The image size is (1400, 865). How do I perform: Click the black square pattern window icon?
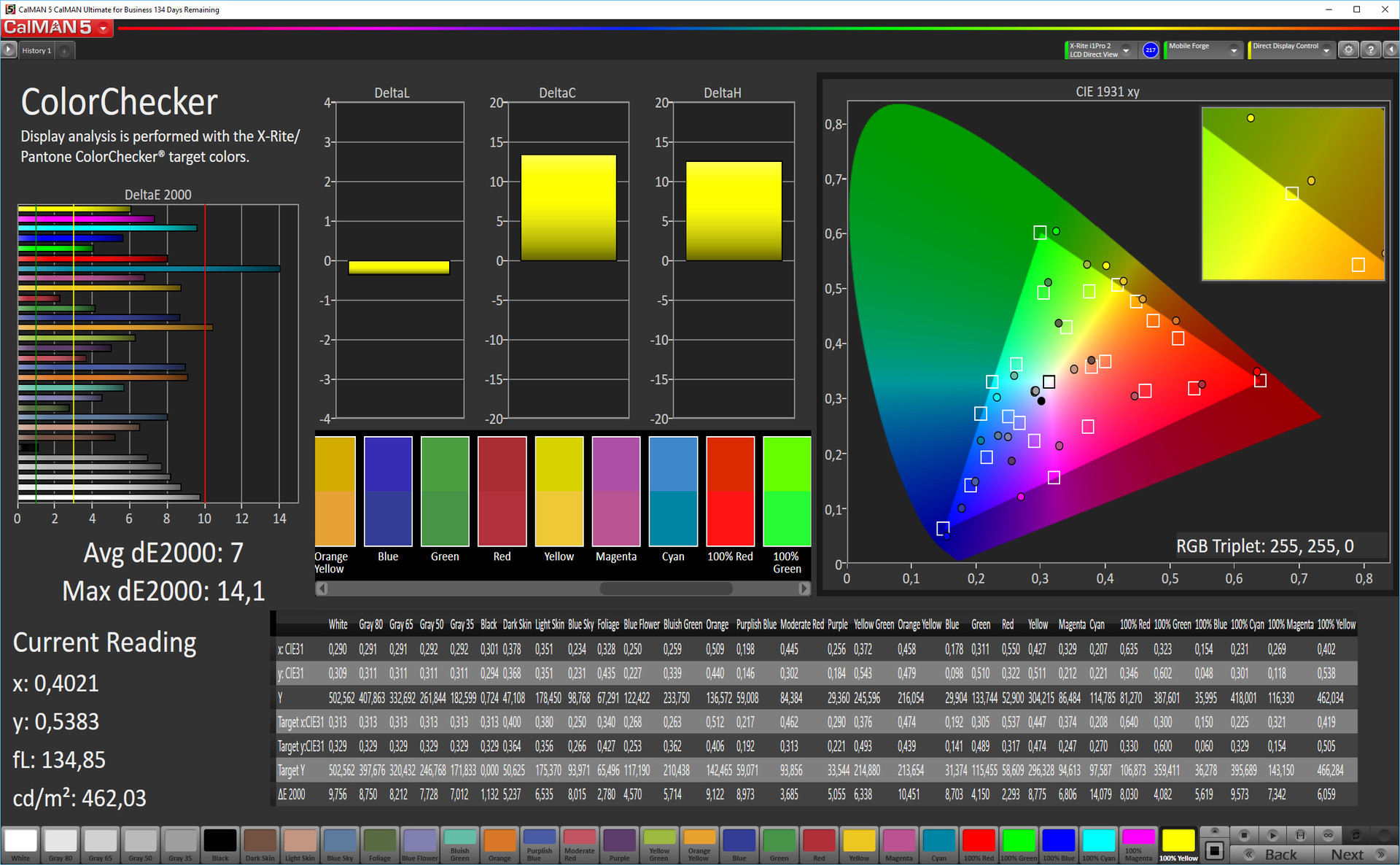pyautogui.click(x=1214, y=850)
